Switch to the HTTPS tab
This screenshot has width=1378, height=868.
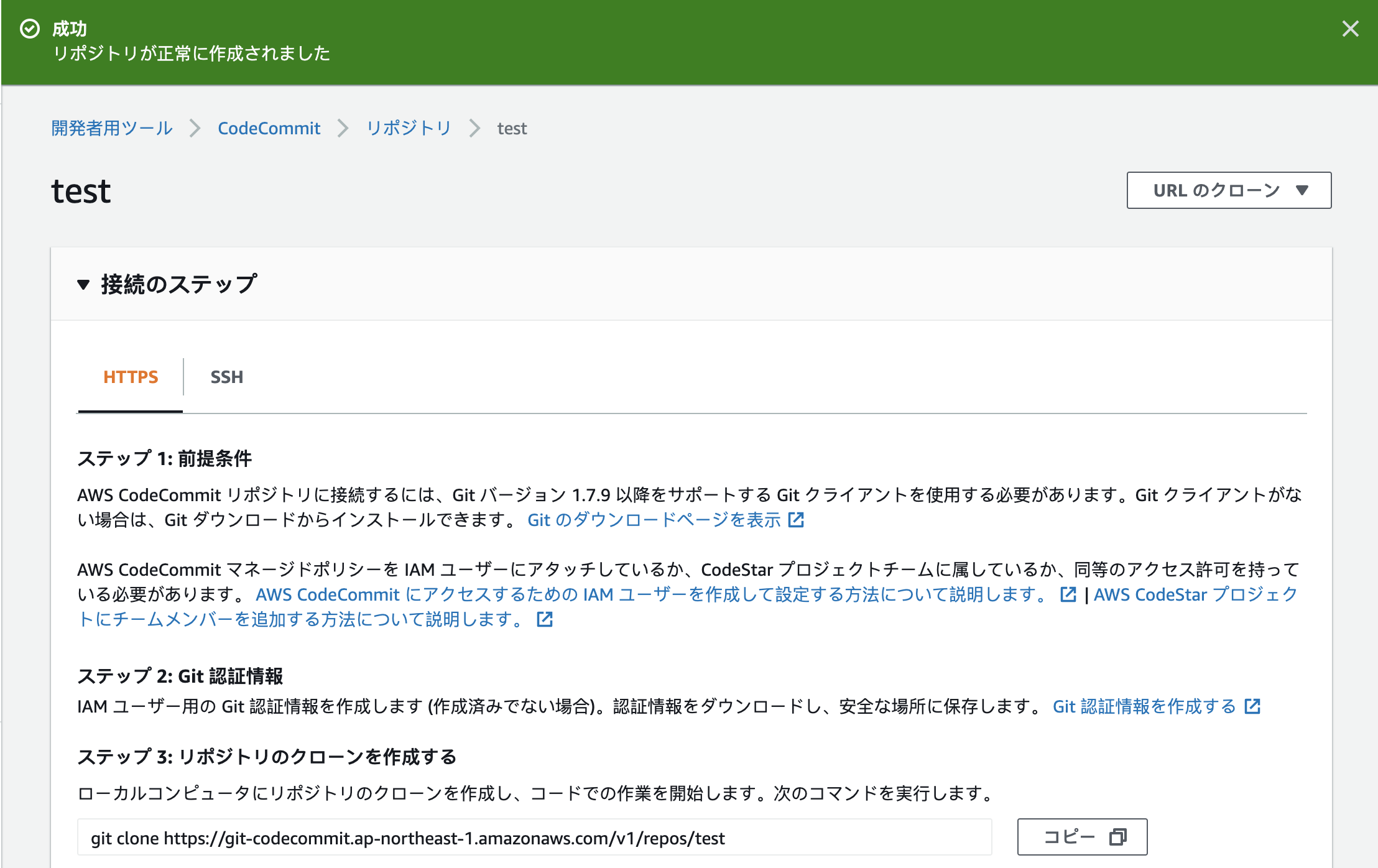(131, 377)
